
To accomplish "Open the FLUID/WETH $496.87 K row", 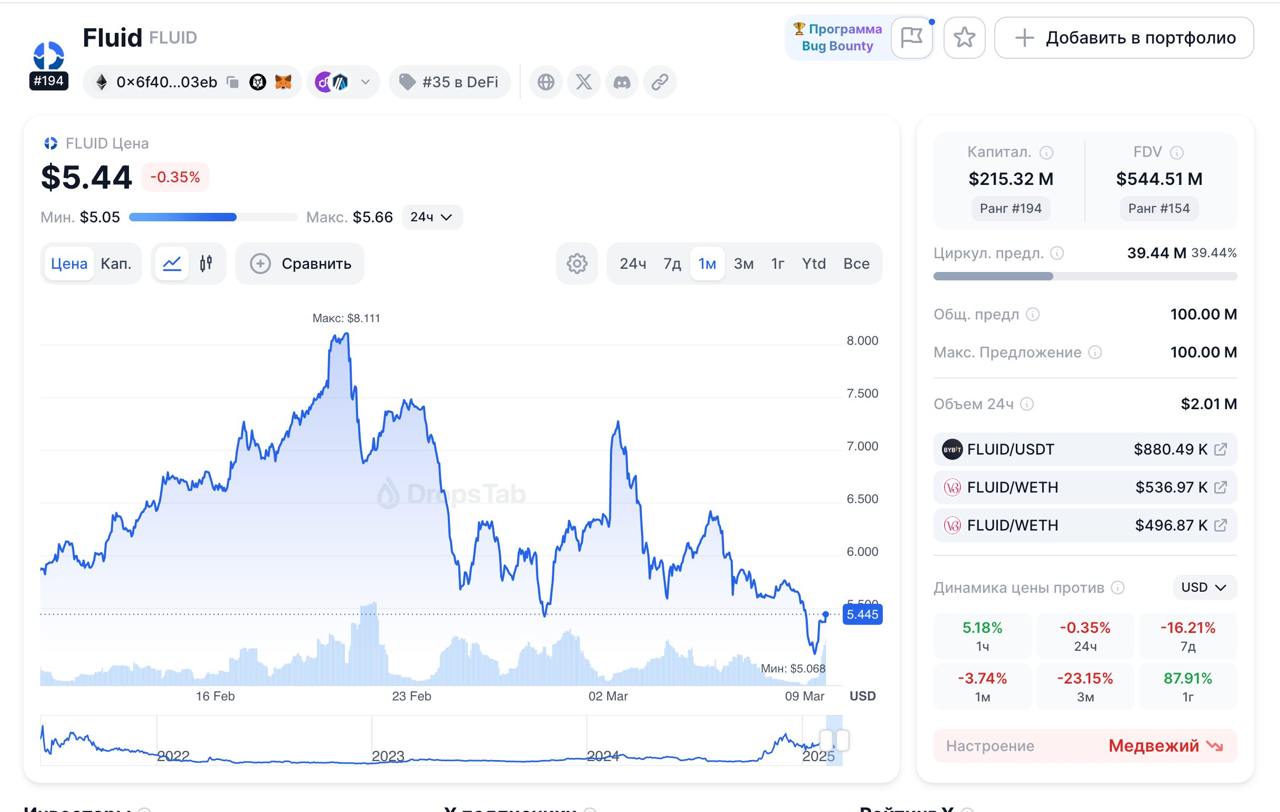I will (x=1085, y=525).
